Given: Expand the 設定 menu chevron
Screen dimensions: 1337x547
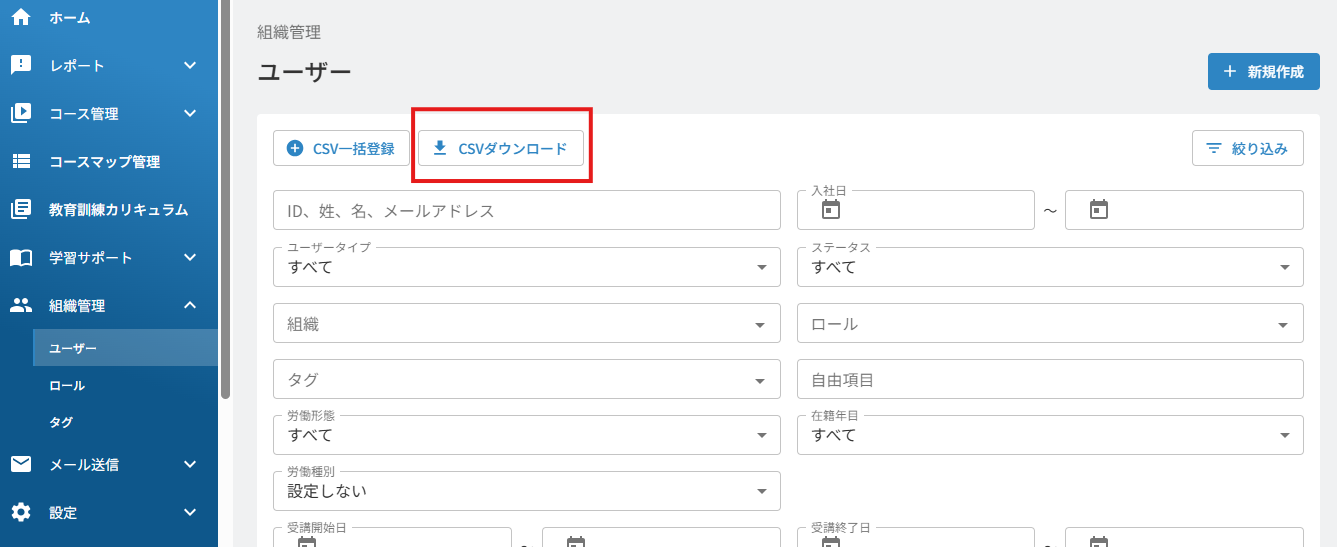Looking at the screenshot, I should pyautogui.click(x=190, y=512).
